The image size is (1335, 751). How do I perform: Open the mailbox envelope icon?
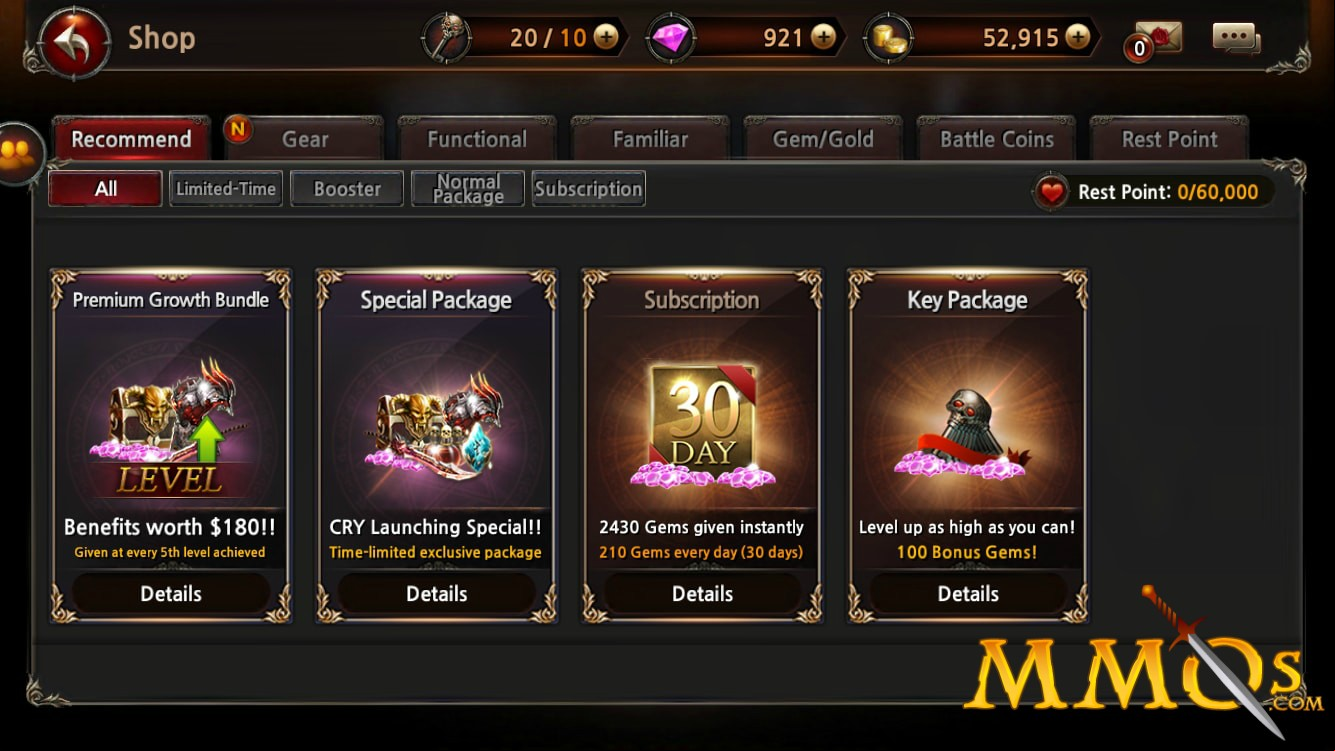coord(1157,39)
